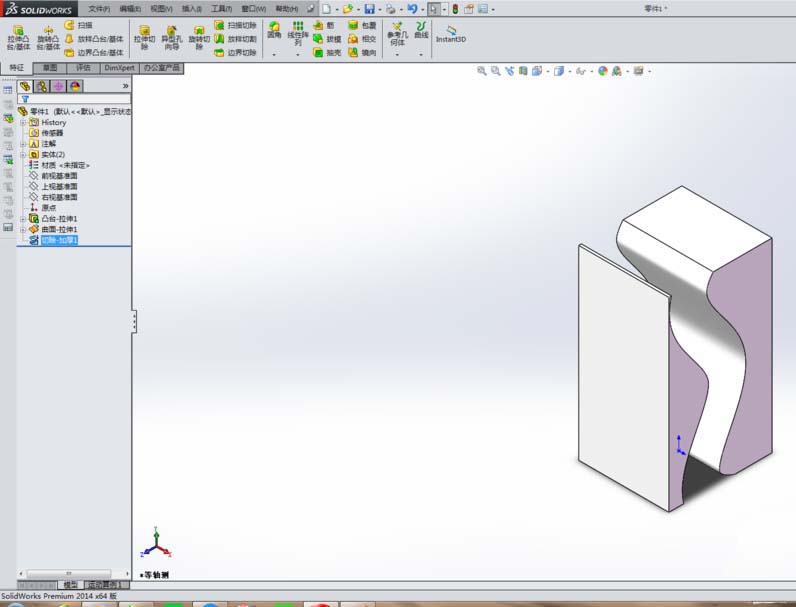Choose the 扫描 sweep boss tool
Screen dimensions: 796x607
pyautogui.click(x=79, y=25)
